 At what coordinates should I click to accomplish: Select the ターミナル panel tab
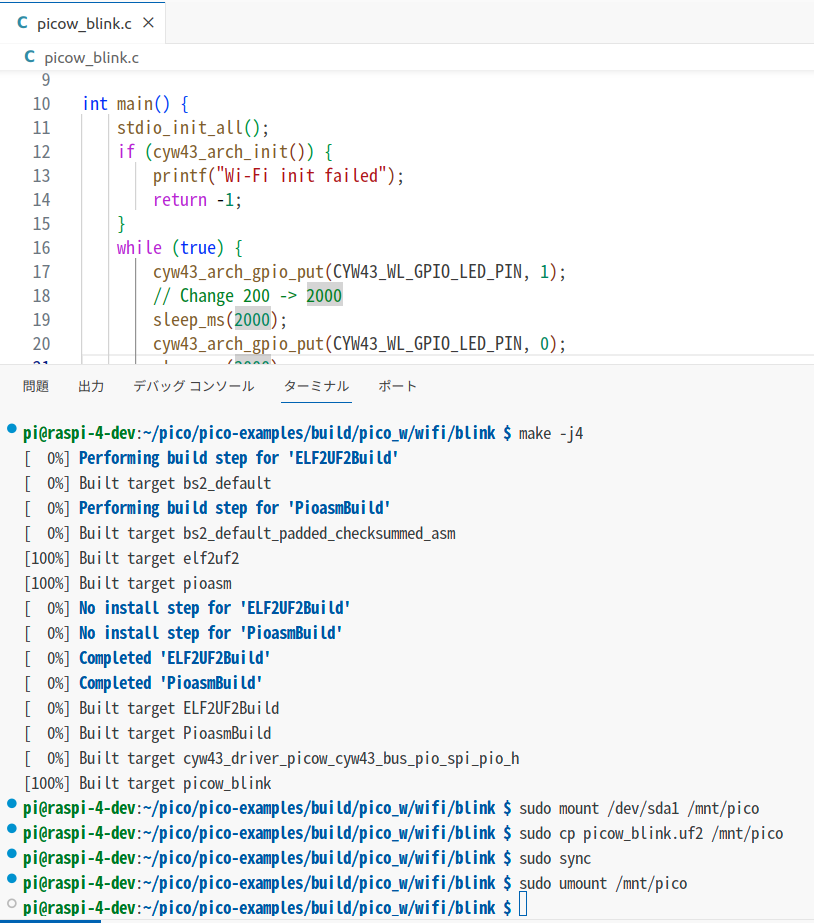tap(316, 385)
